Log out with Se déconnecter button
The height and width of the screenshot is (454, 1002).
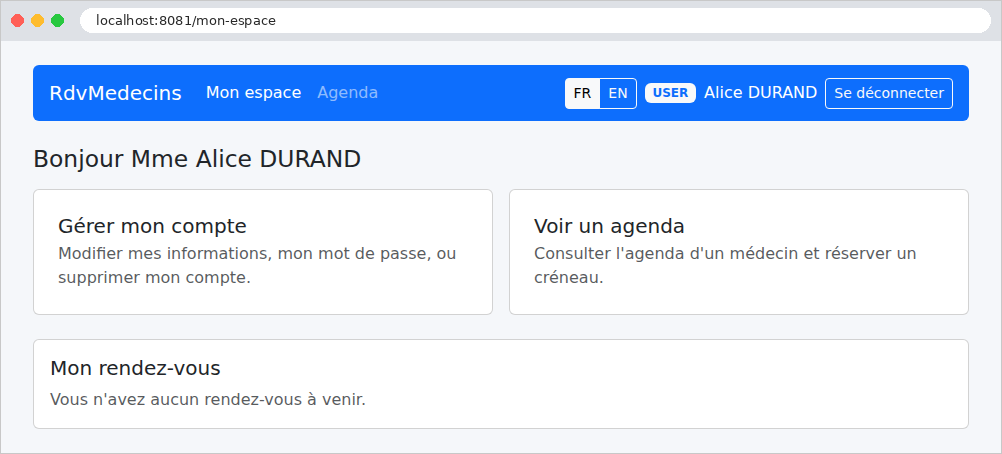[x=889, y=93]
